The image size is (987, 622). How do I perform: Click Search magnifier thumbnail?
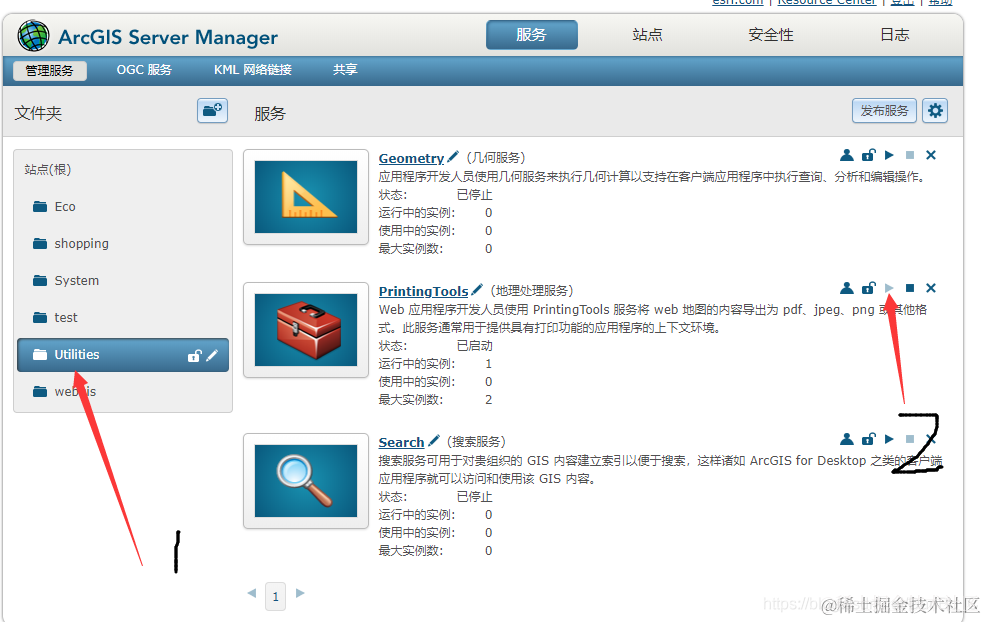(306, 481)
